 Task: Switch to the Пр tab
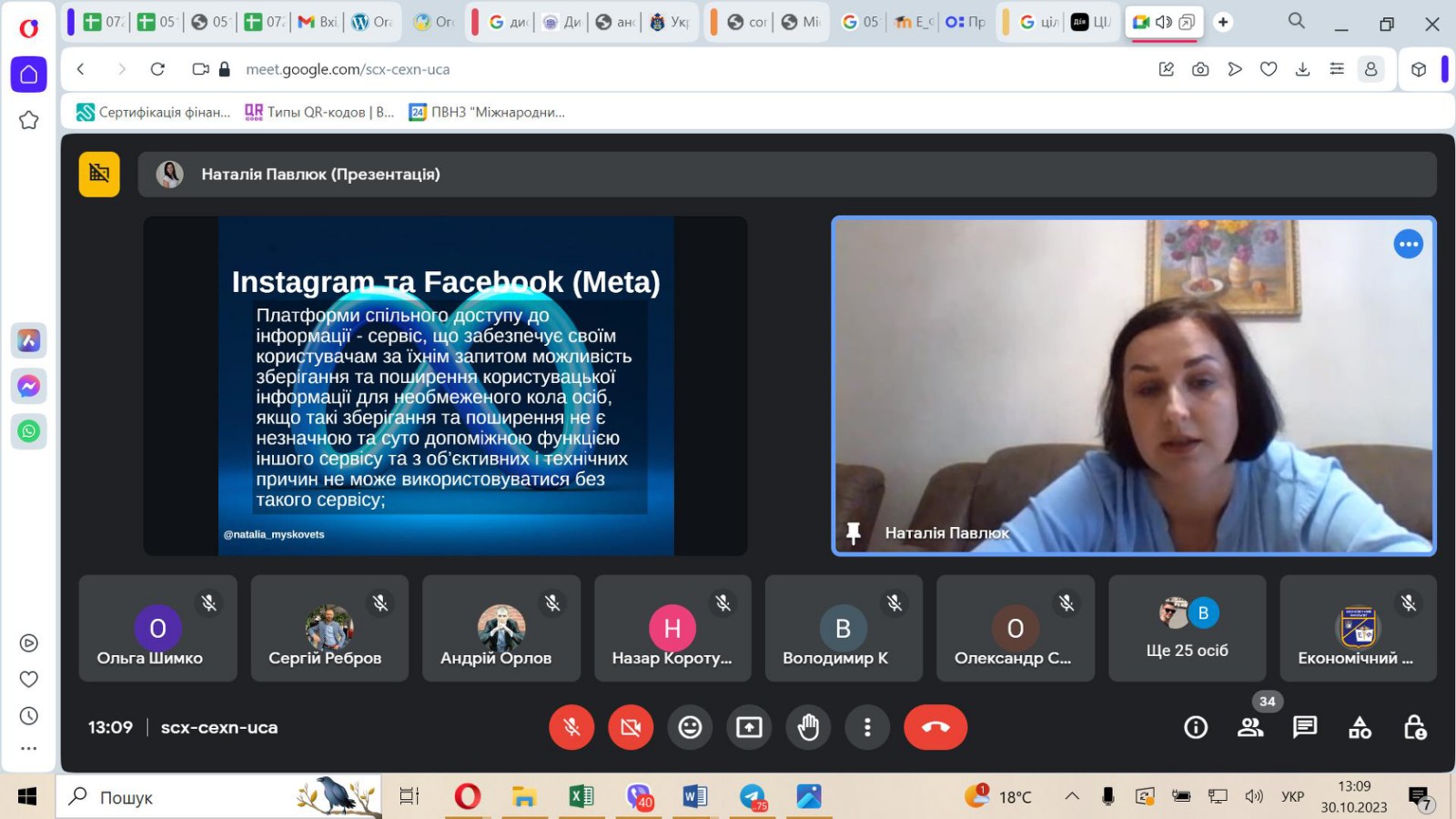click(966, 22)
